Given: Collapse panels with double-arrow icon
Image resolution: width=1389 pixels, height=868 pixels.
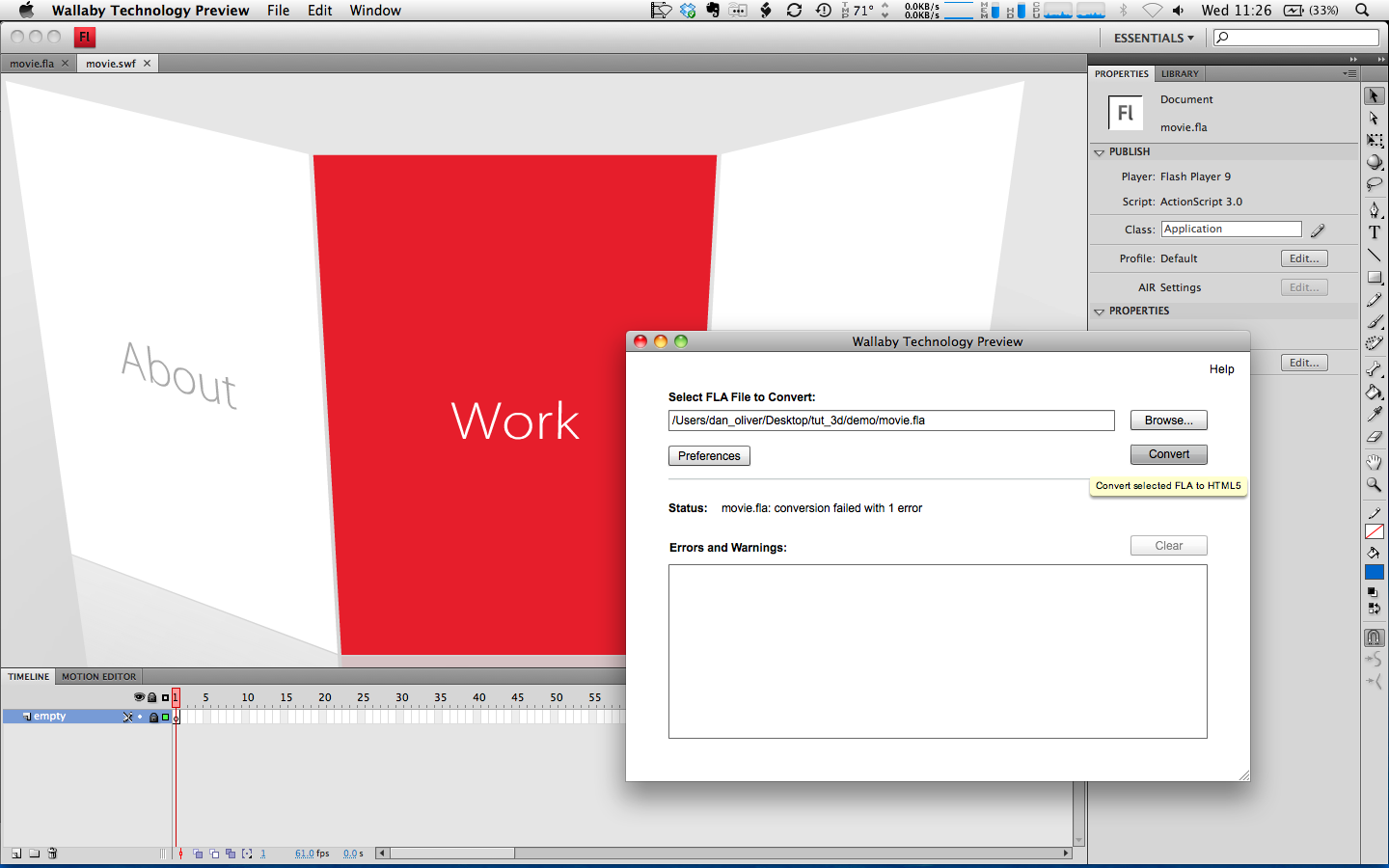Looking at the screenshot, I should click(1353, 59).
